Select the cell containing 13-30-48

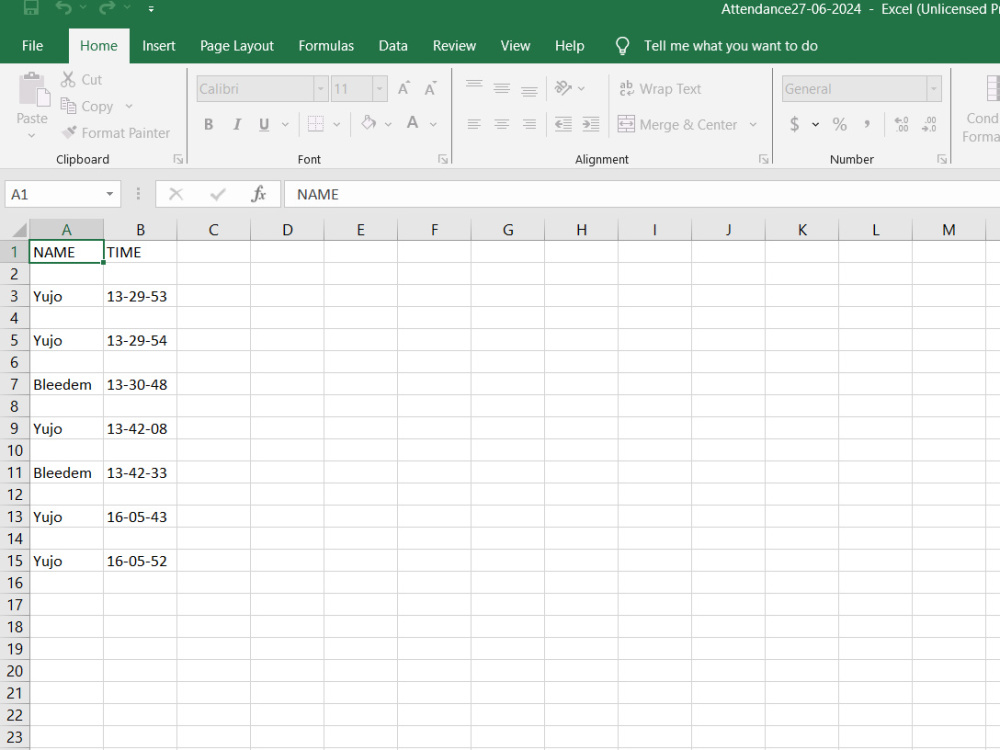pyautogui.click(x=140, y=385)
